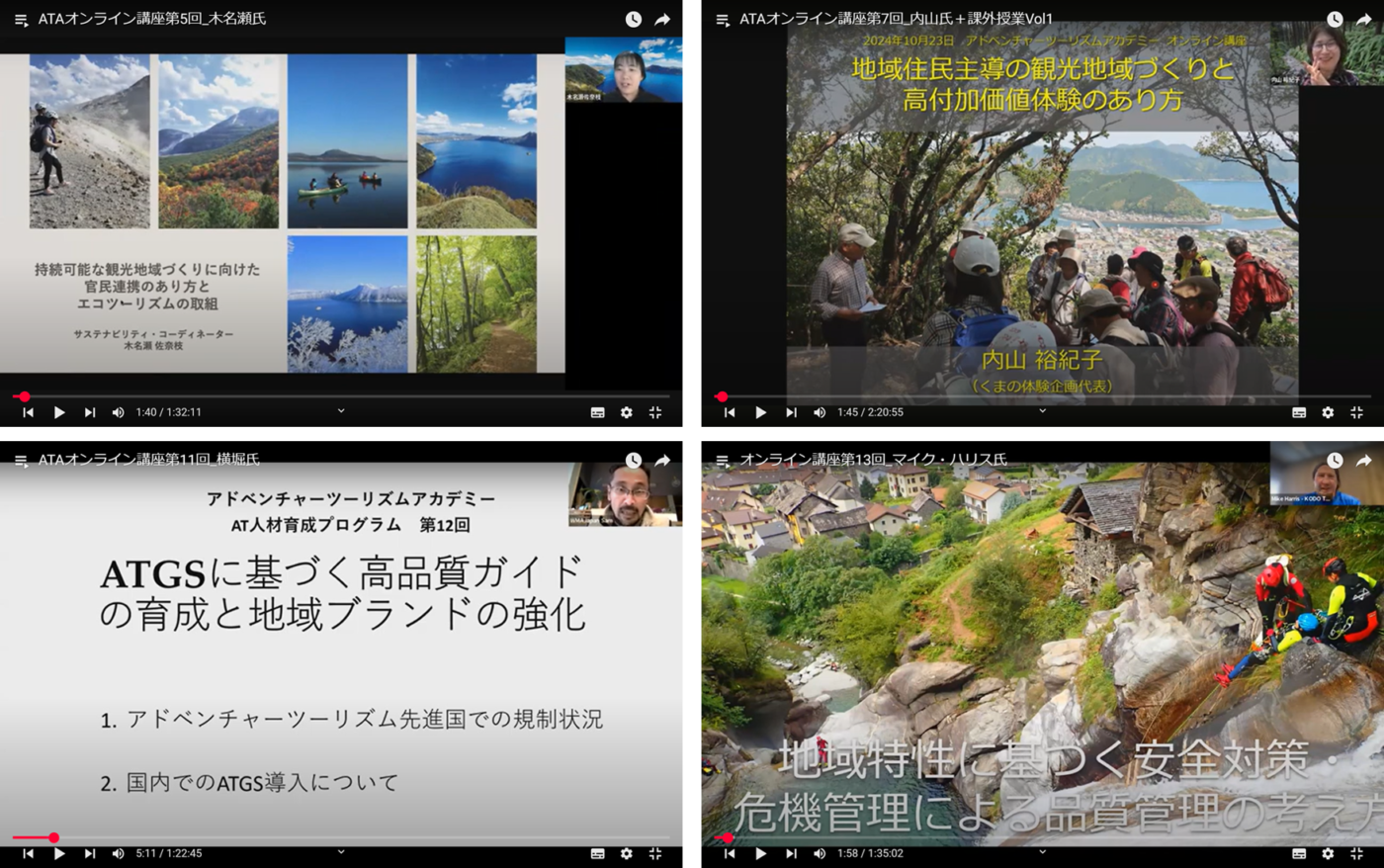This screenshot has height=868, width=1384.
Task: Seek on the 第11回_横堀氏 progress bar
Action: (x=341, y=837)
